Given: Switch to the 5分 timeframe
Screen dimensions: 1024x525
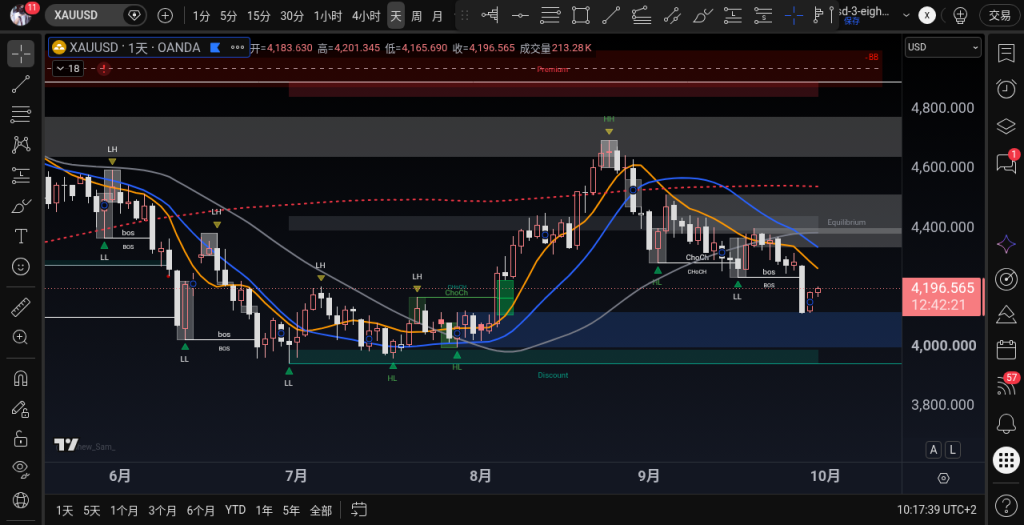Looking at the screenshot, I should 229,16.
